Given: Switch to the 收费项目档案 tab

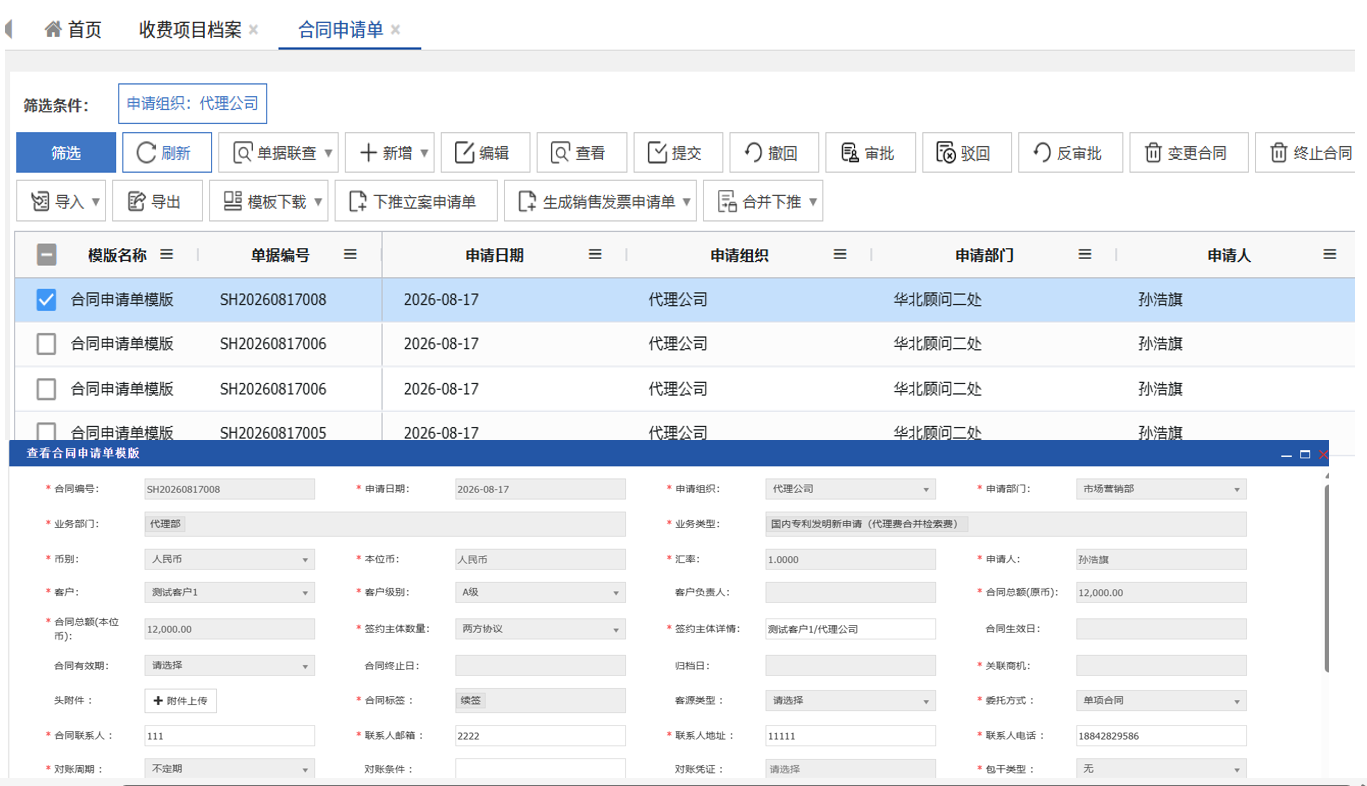Looking at the screenshot, I should [191, 30].
